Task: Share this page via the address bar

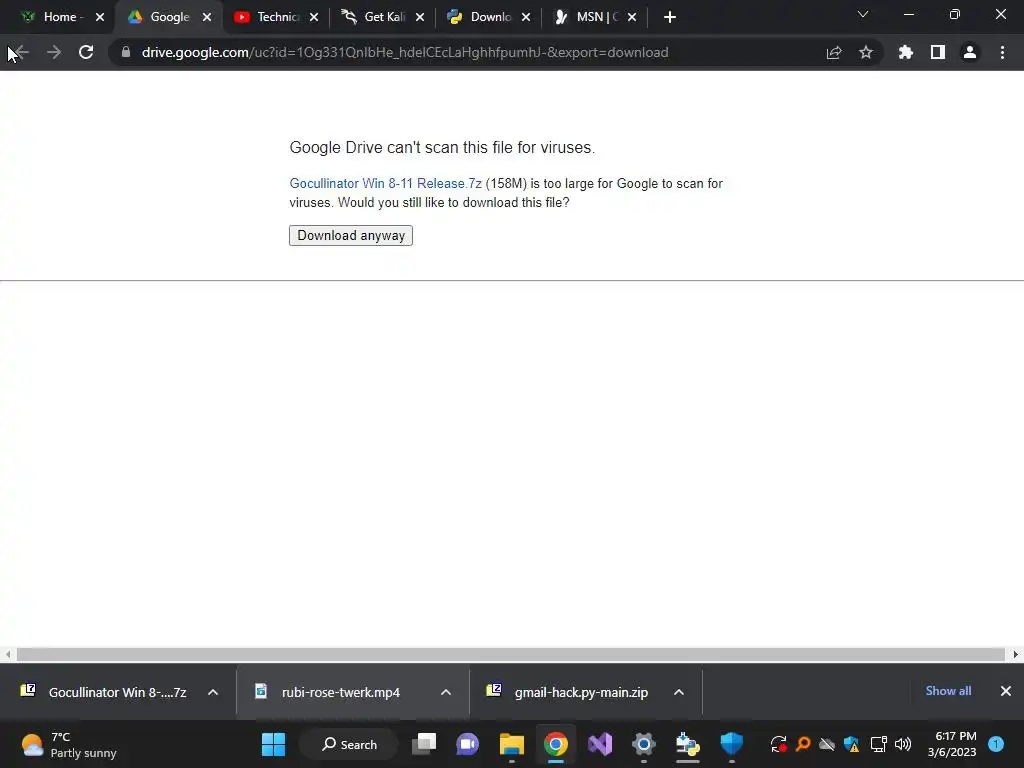Action: point(834,52)
